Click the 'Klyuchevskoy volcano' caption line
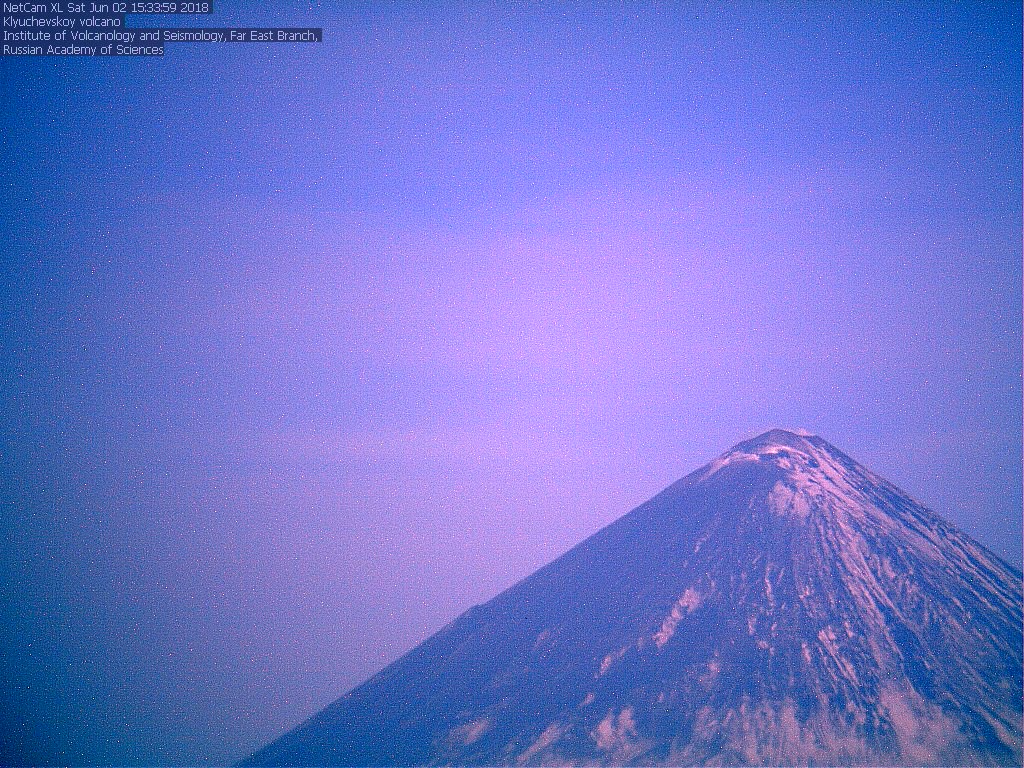 click(62, 22)
